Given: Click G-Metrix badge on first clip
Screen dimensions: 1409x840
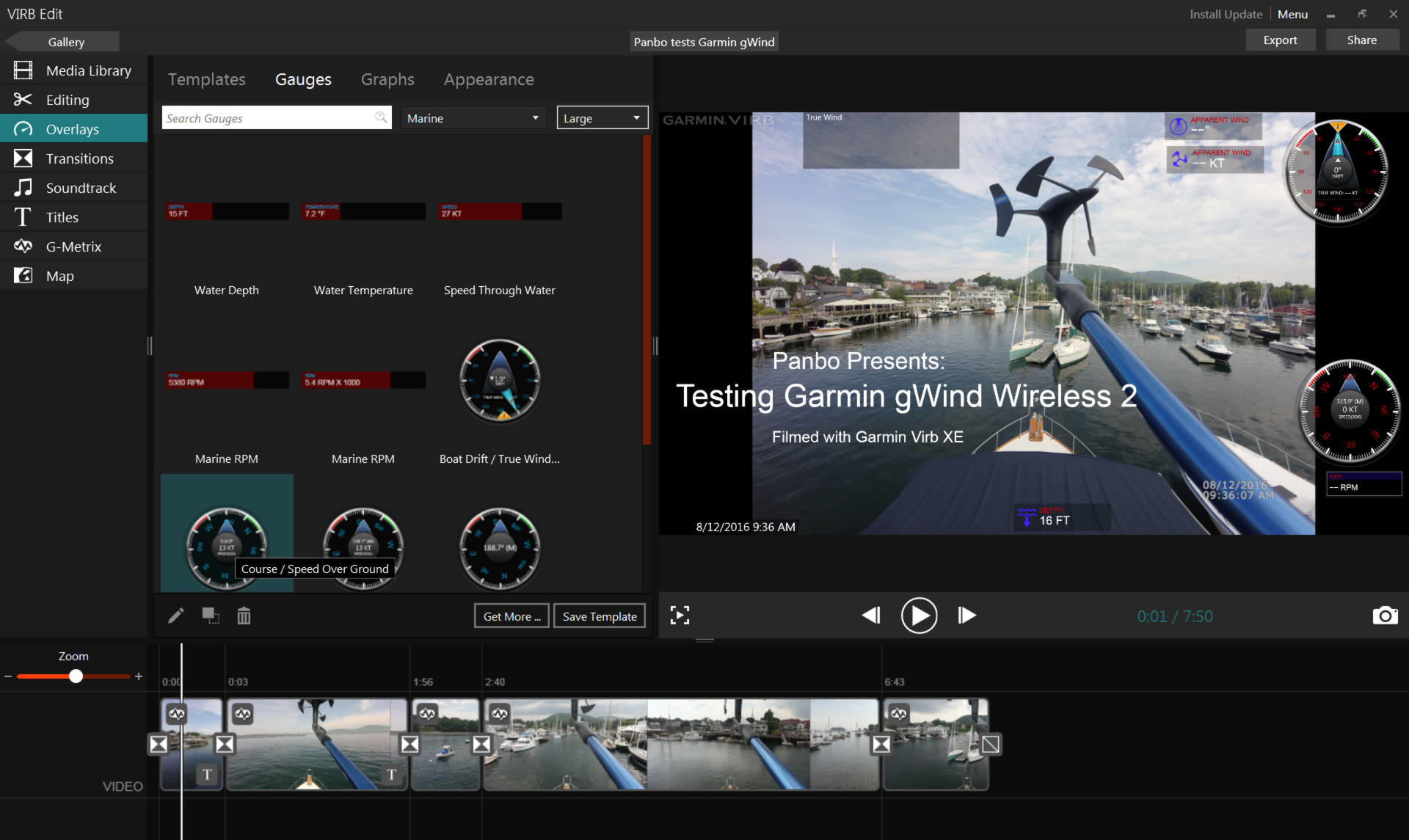Looking at the screenshot, I should click(x=176, y=713).
